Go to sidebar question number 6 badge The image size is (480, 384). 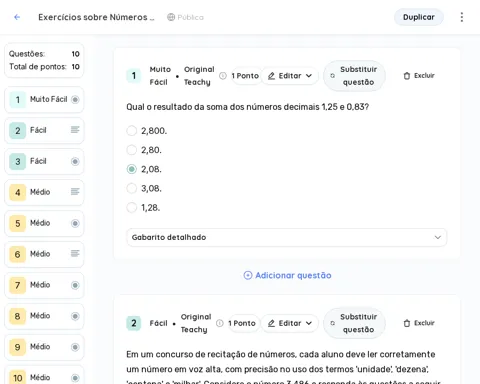[x=18, y=254]
